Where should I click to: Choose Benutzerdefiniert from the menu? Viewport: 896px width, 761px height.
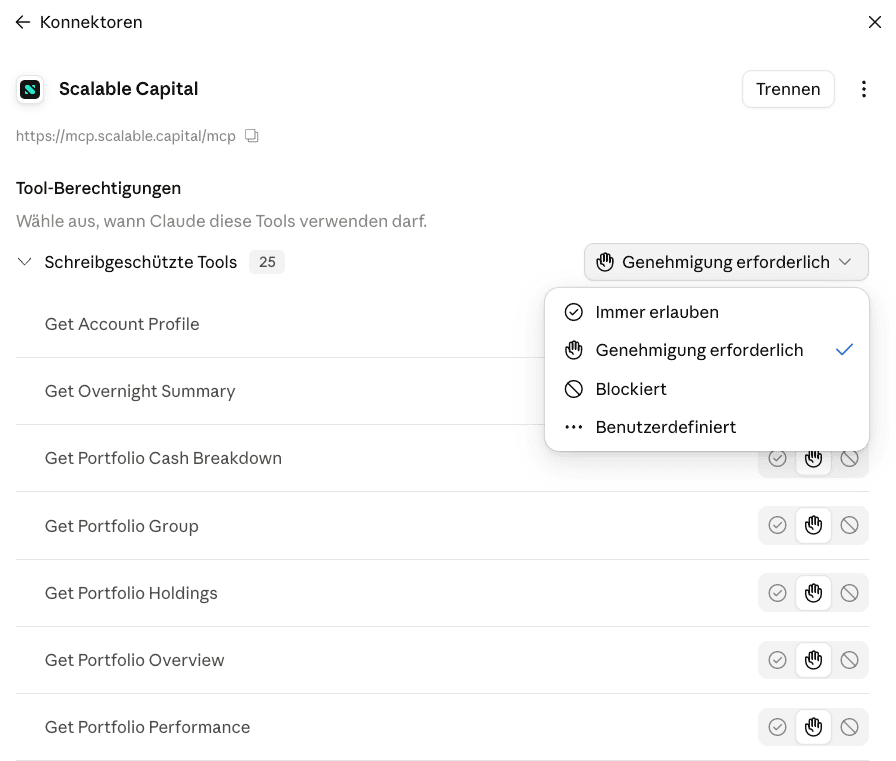(707, 427)
